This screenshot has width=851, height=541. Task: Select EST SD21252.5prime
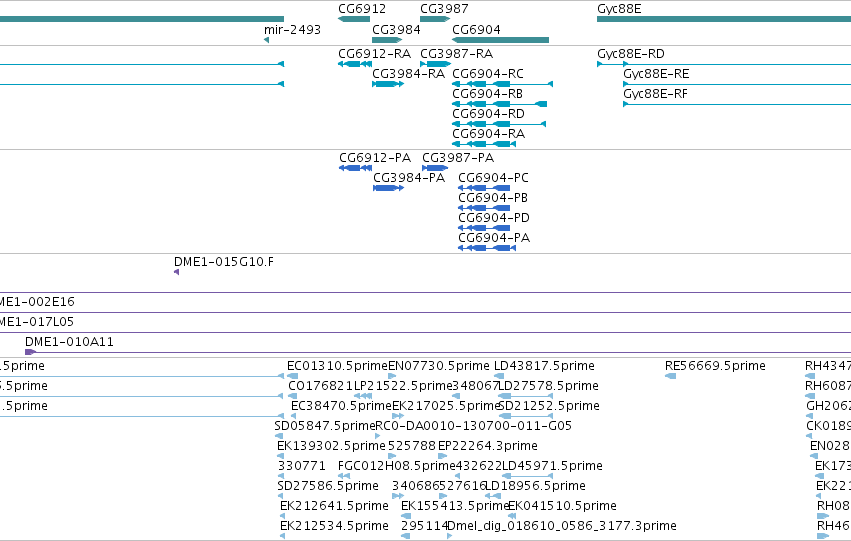[549, 406]
